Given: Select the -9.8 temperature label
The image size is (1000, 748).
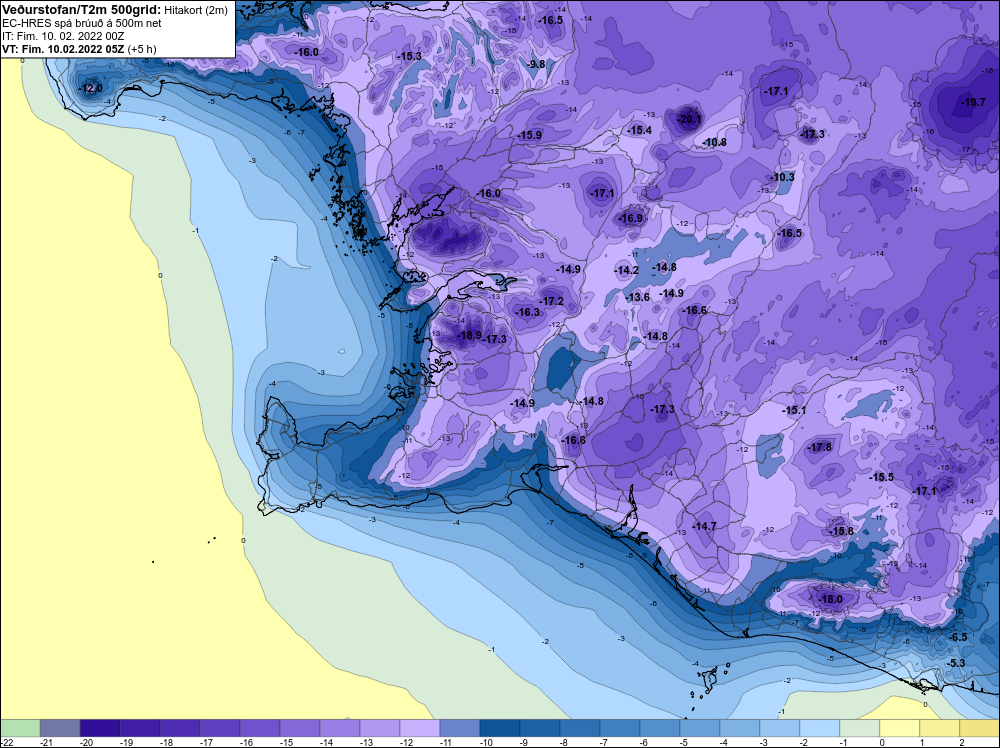Looking at the screenshot, I should click(x=536, y=64).
